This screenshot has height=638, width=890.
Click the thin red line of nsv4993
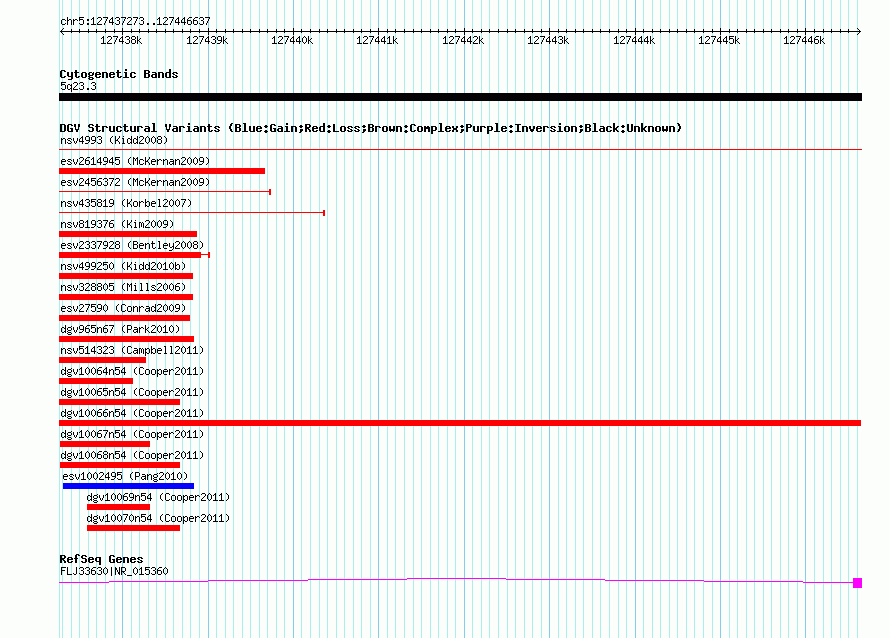tap(460, 149)
